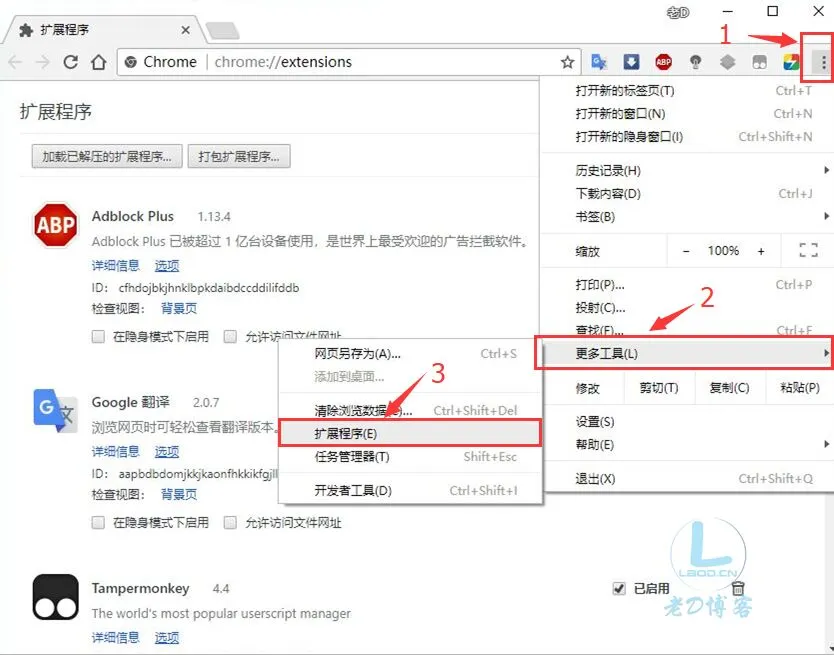Toggle Adblock Plus allow file URLs checkbox

coord(230,336)
